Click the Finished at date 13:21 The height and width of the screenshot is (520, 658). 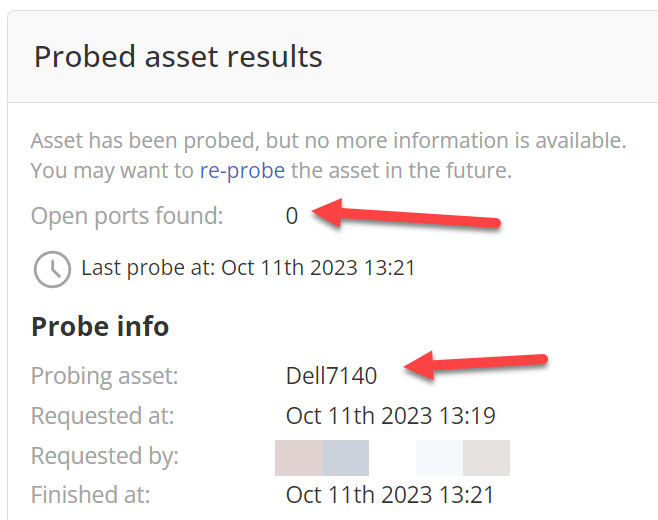click(390, 494)
